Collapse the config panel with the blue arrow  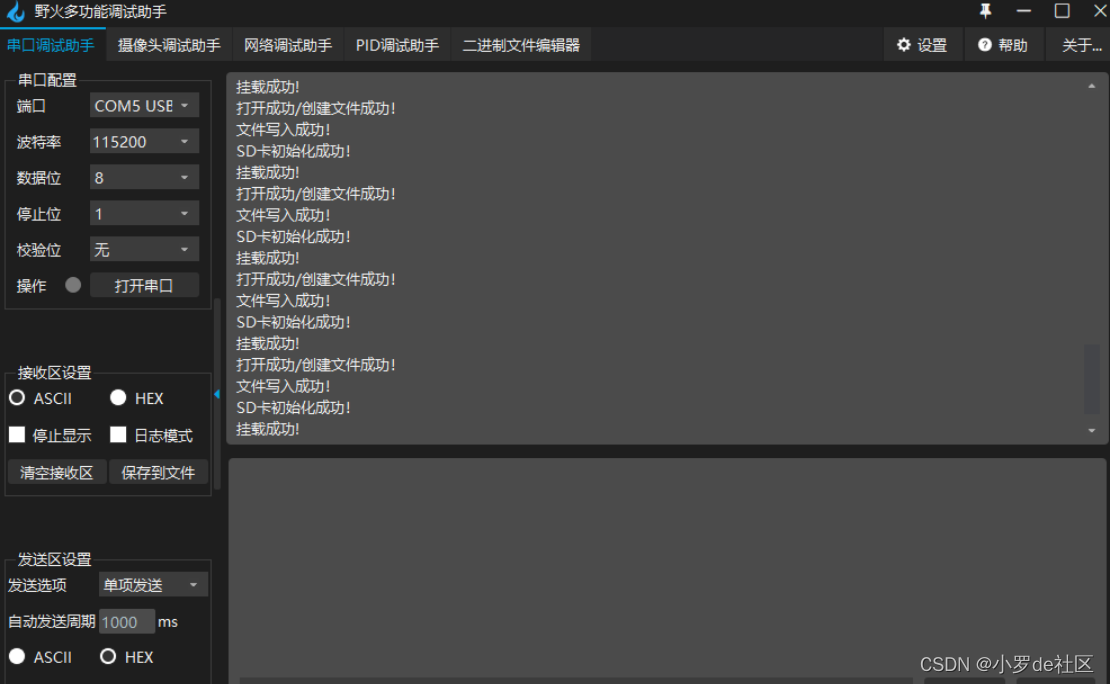tap(216, 395)
